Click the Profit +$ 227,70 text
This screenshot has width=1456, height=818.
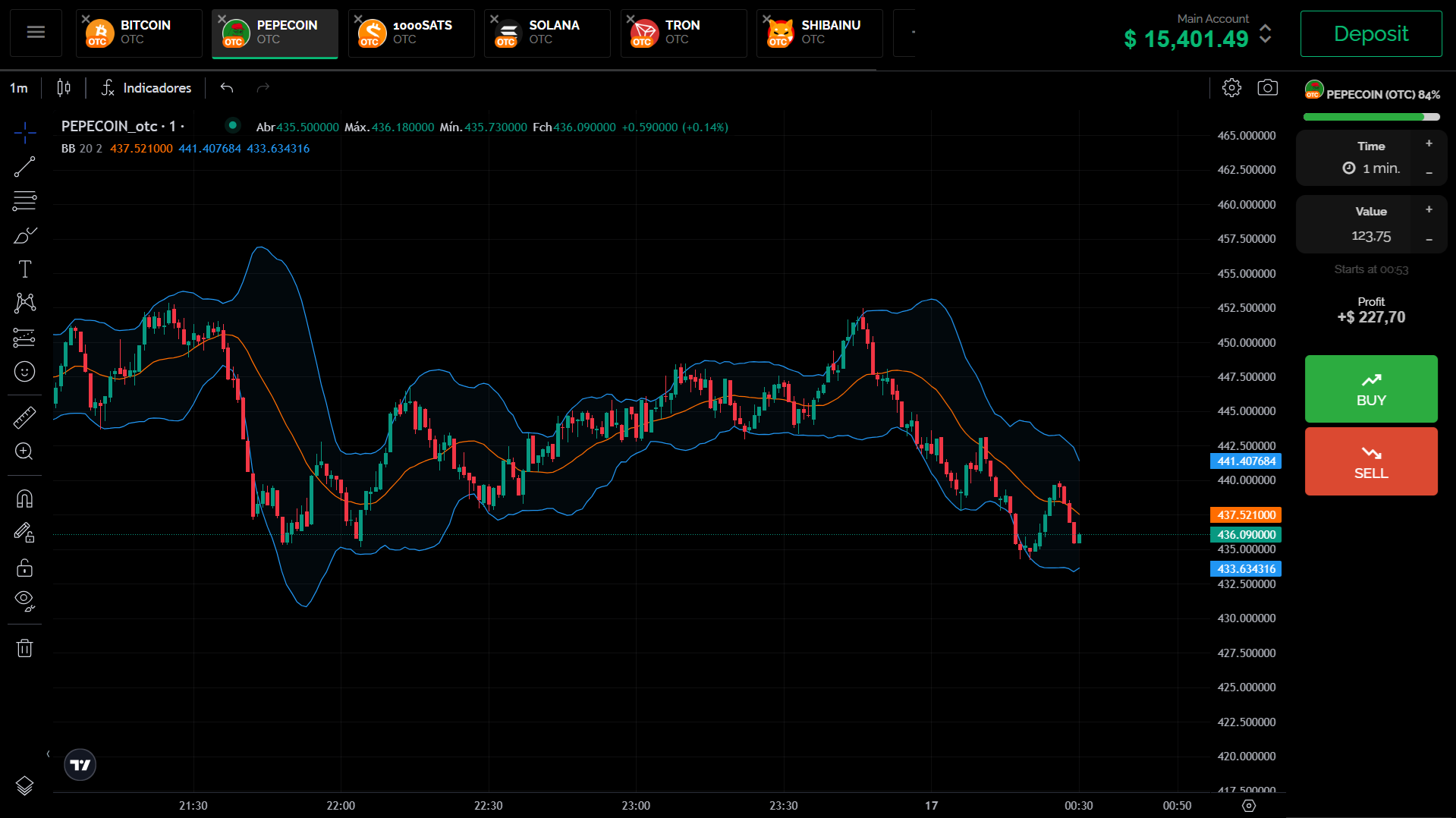pyautogui.click(x=1371, y=310)
